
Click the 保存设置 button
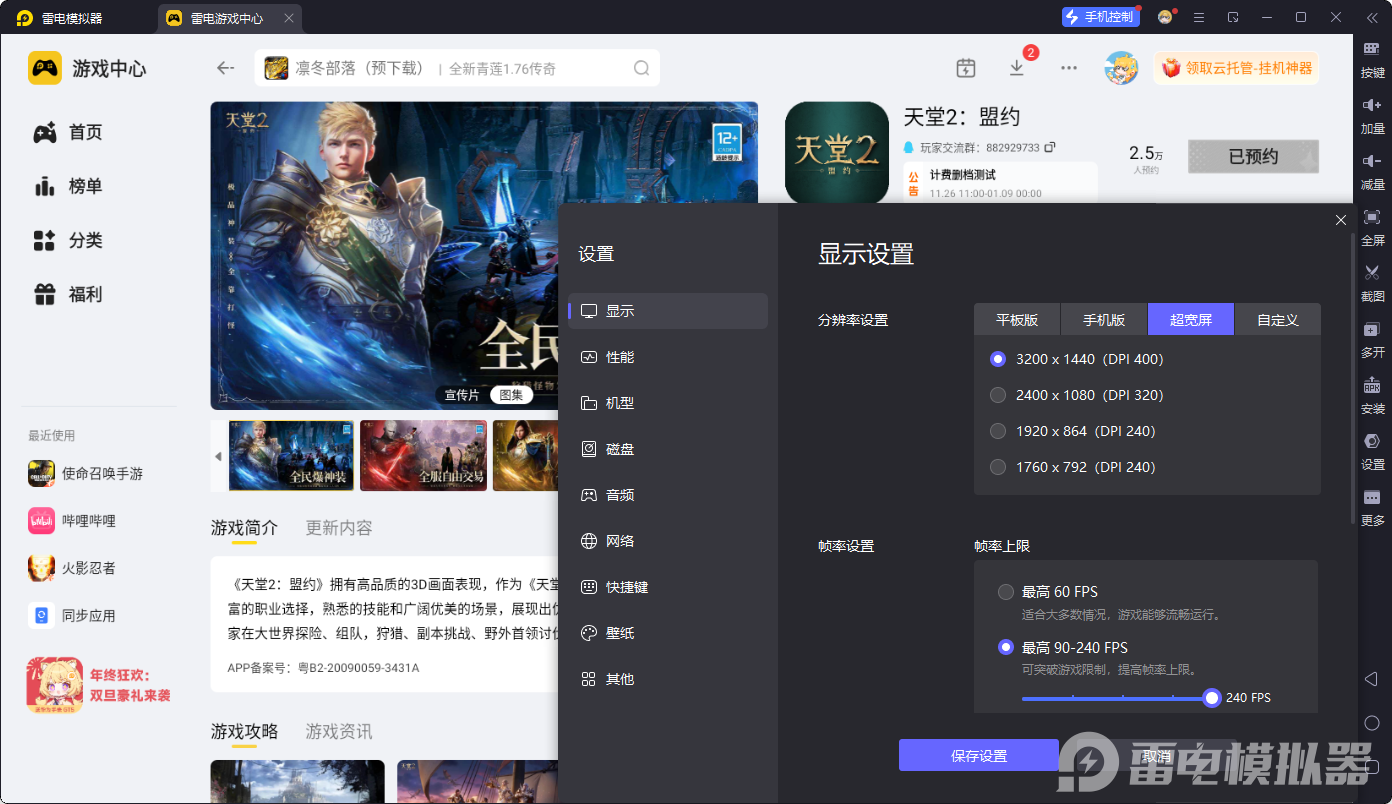point(979,755)
